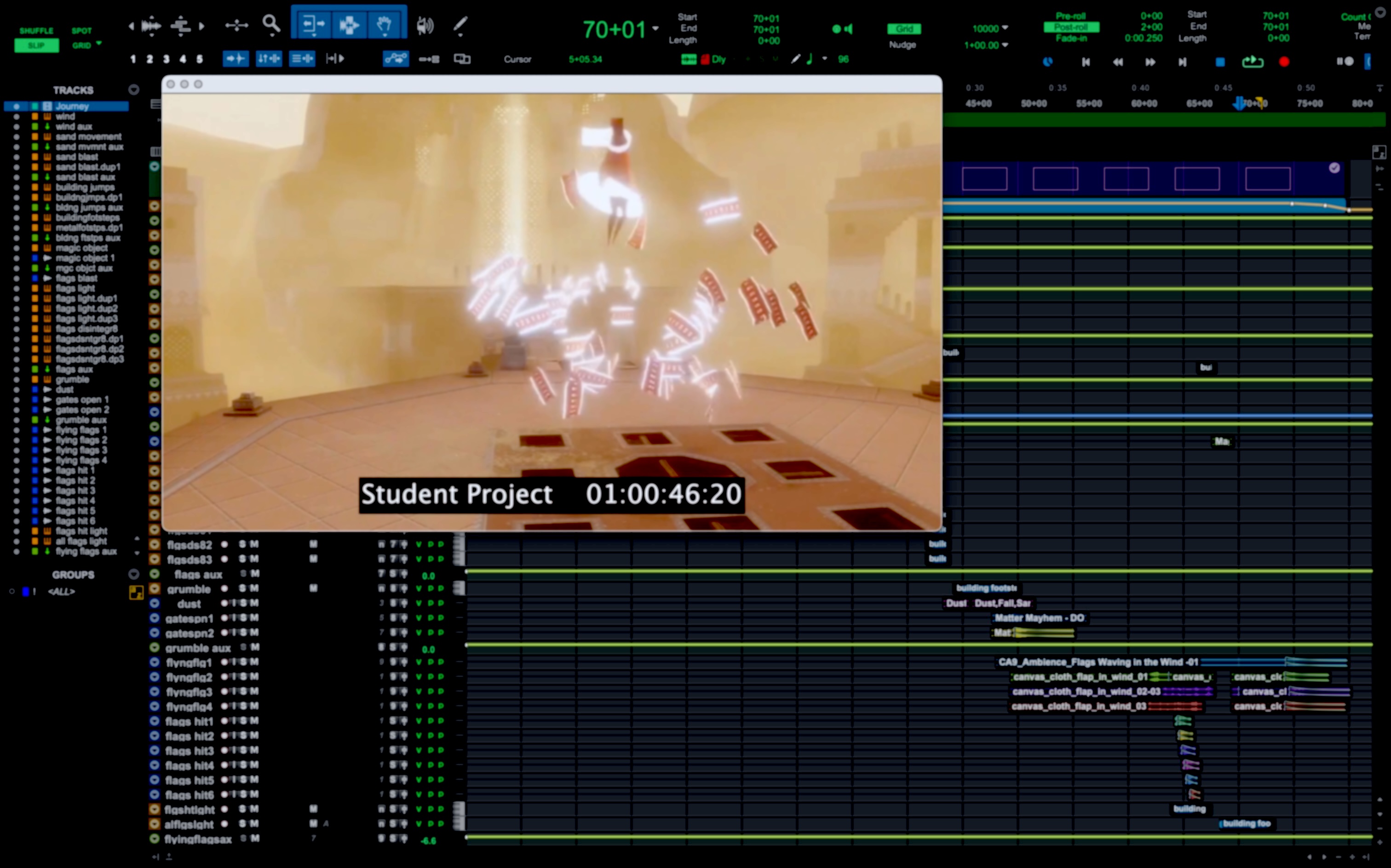Click Go to End transport button
This screenshot has width=1391, height=868.
(1183, 62)
